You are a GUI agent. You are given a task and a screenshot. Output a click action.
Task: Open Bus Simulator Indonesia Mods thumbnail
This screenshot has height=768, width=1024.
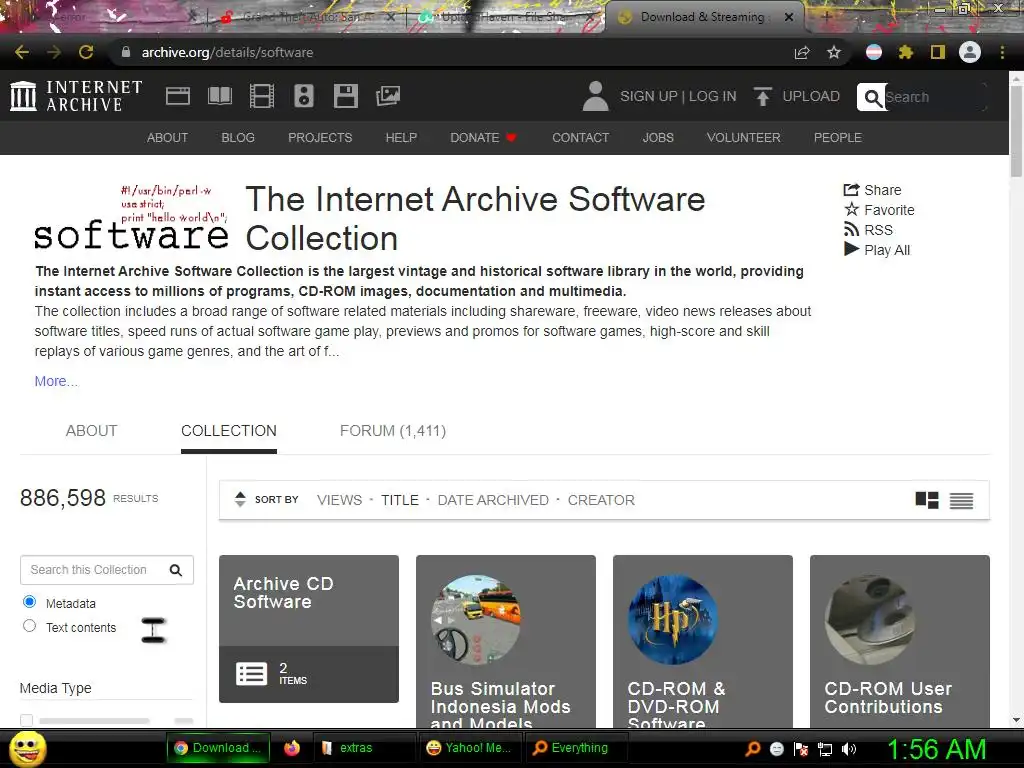point(475,619)
